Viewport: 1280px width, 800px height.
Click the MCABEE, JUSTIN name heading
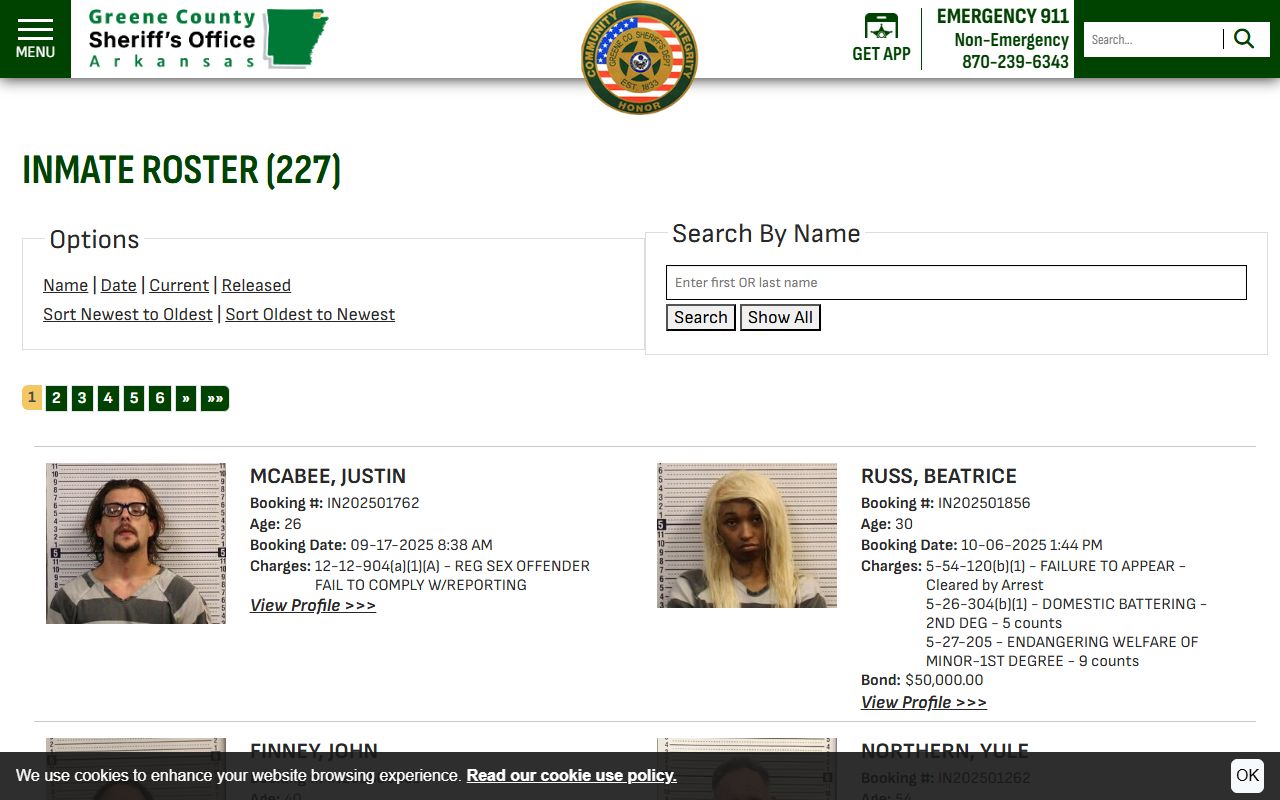point(328,476)
